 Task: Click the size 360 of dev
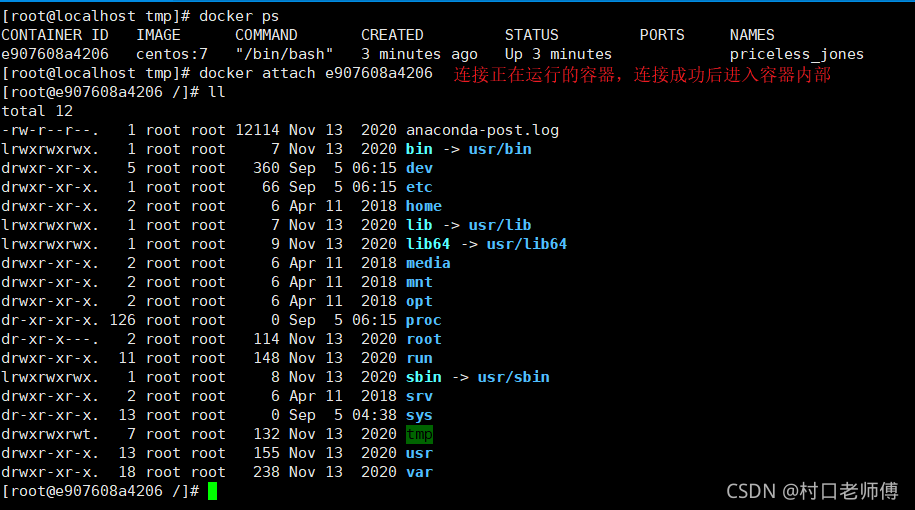267,168
